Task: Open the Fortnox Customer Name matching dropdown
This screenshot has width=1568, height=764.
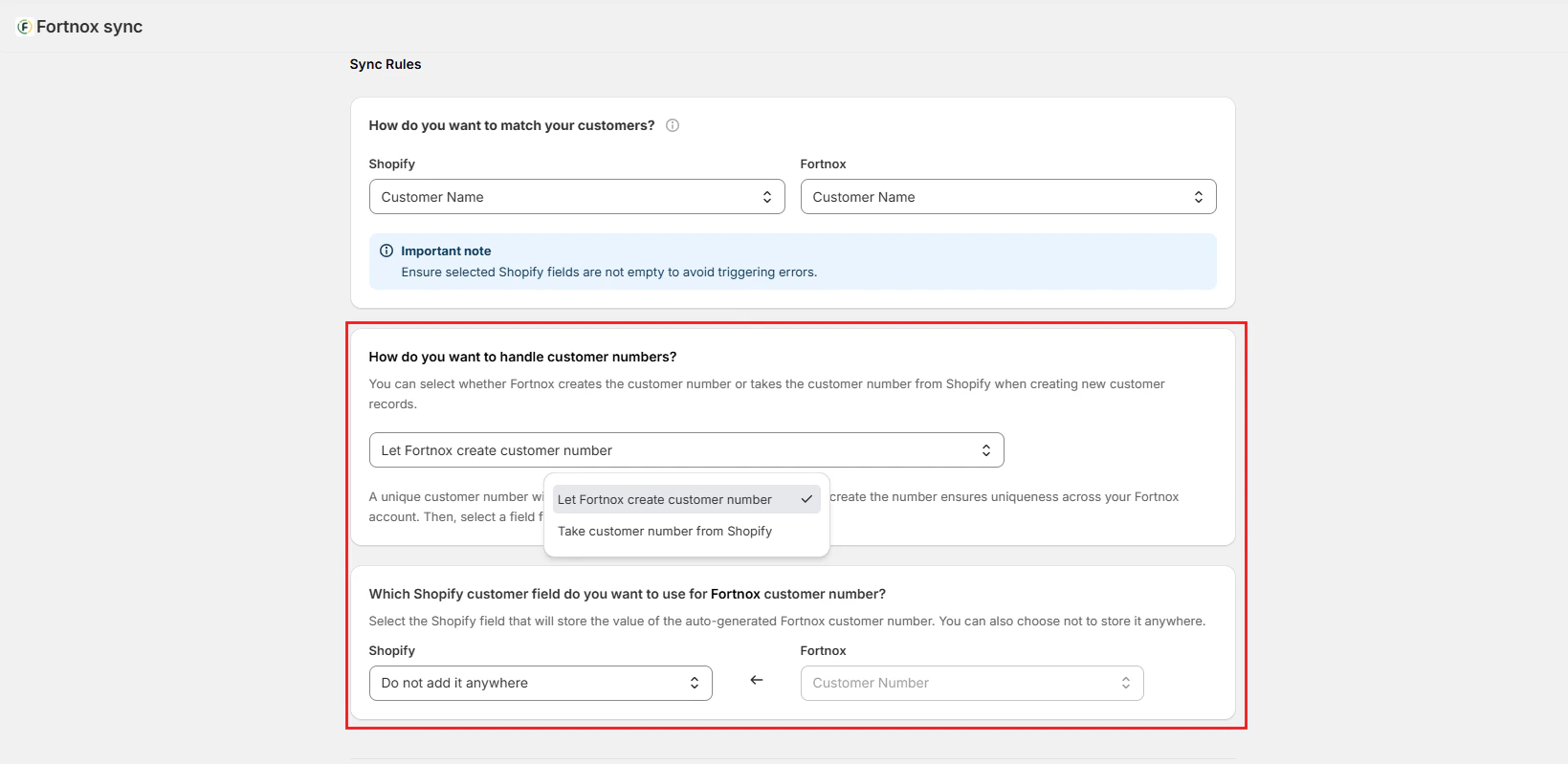Action: coord(1008,197)
